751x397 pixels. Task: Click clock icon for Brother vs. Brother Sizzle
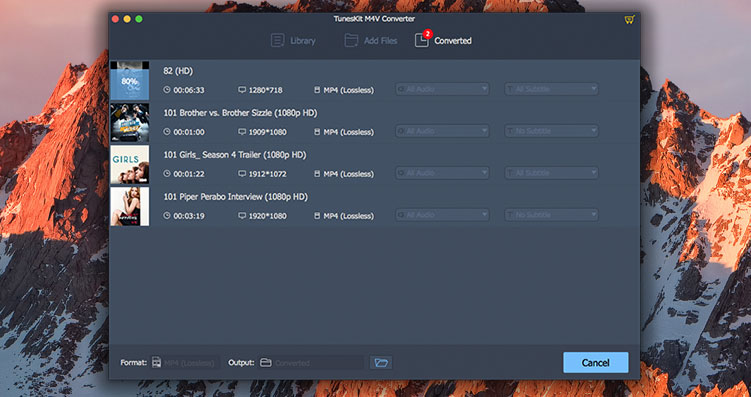click(167, 132)
